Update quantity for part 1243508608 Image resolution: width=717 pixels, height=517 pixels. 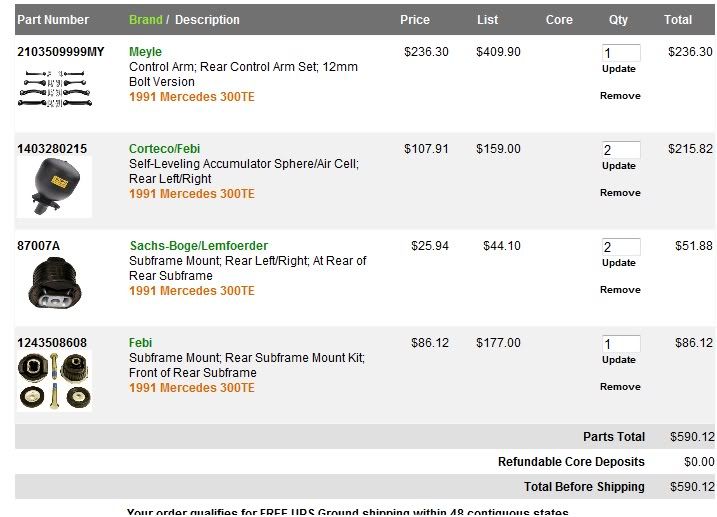(619, 360)
